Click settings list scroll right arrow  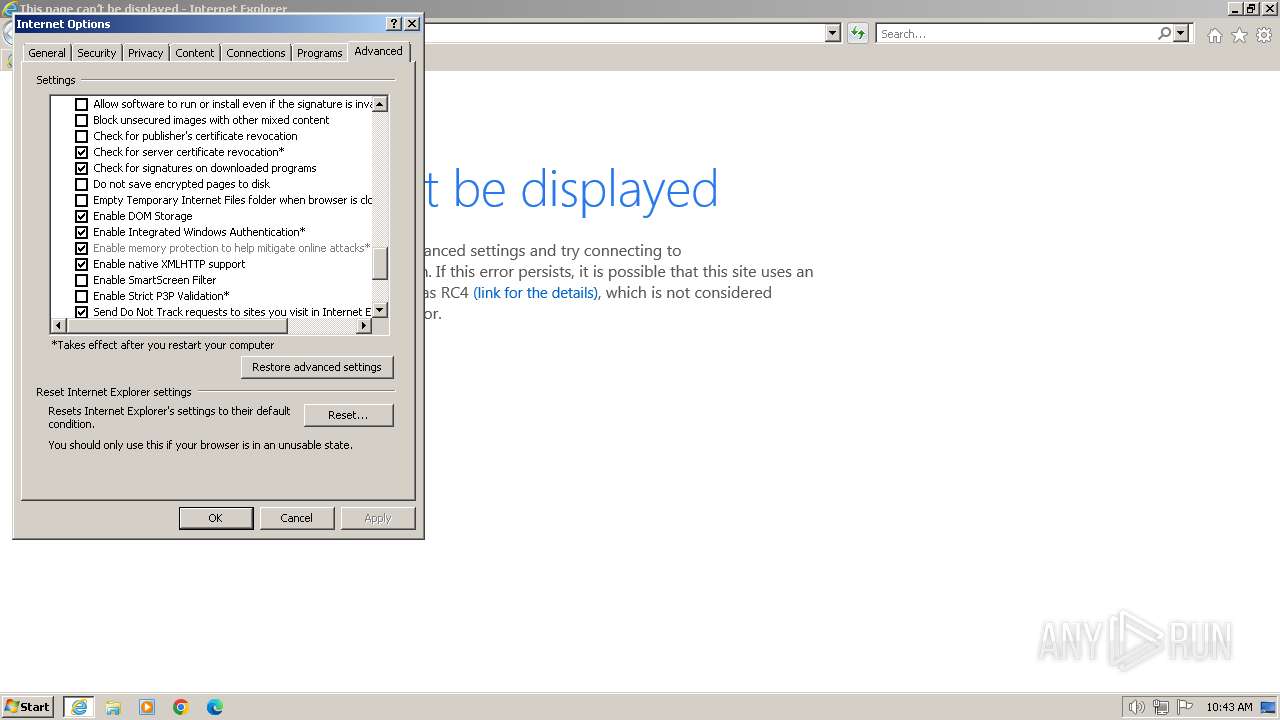click(x=364, y=326)
